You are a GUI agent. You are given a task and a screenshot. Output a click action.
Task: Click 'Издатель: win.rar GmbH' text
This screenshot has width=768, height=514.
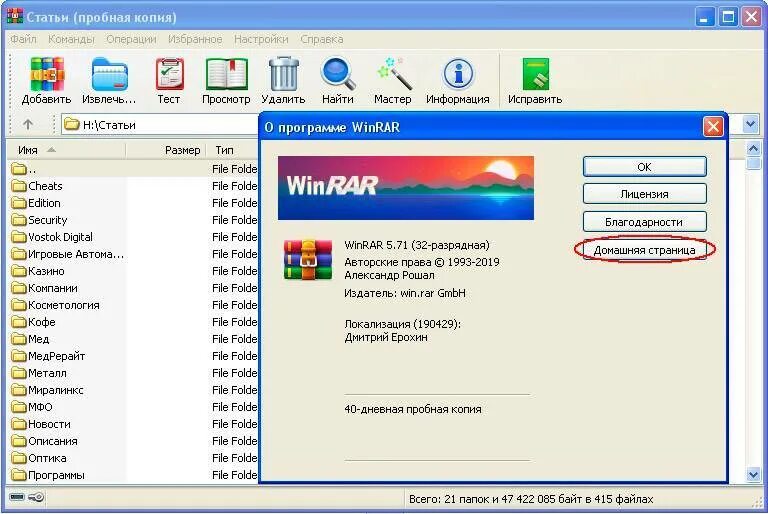[405, 293]
